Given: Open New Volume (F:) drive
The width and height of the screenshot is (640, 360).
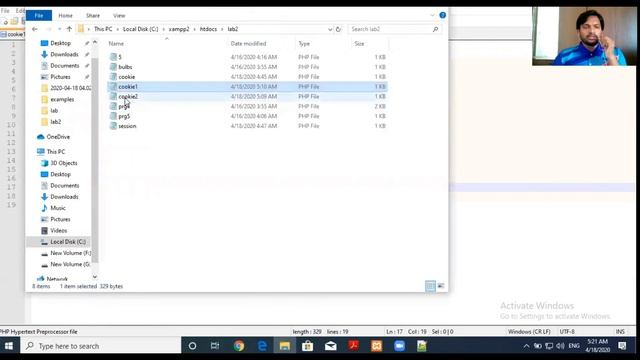Looking at the screenshot, I should [70, 253].
